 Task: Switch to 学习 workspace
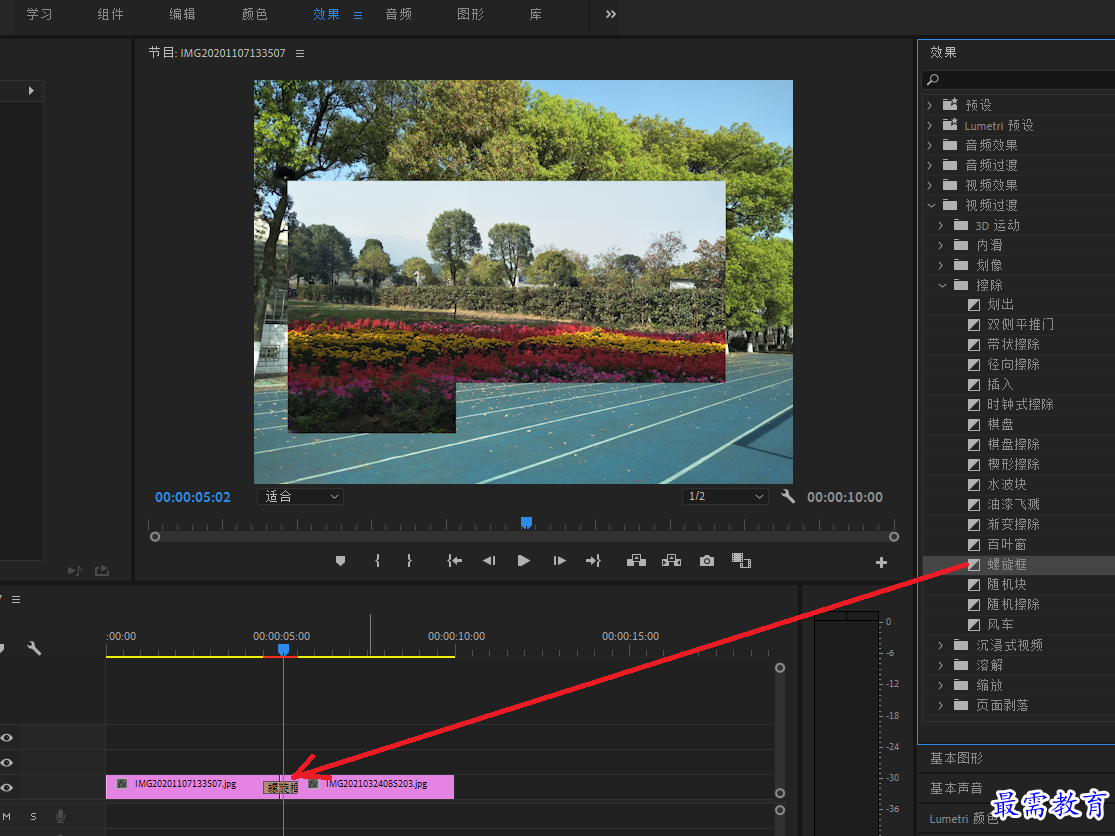tap(39, 14)
